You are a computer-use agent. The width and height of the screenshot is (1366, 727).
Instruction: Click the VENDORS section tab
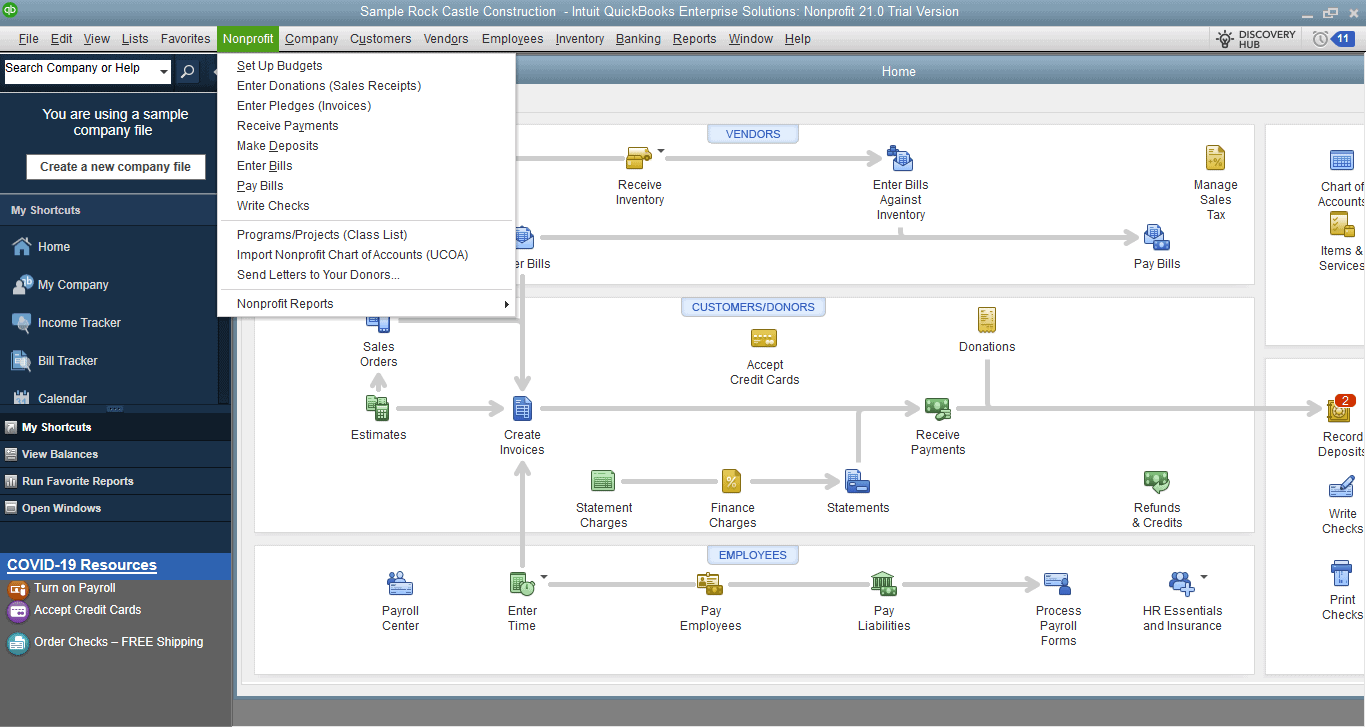tap(753, 134)
